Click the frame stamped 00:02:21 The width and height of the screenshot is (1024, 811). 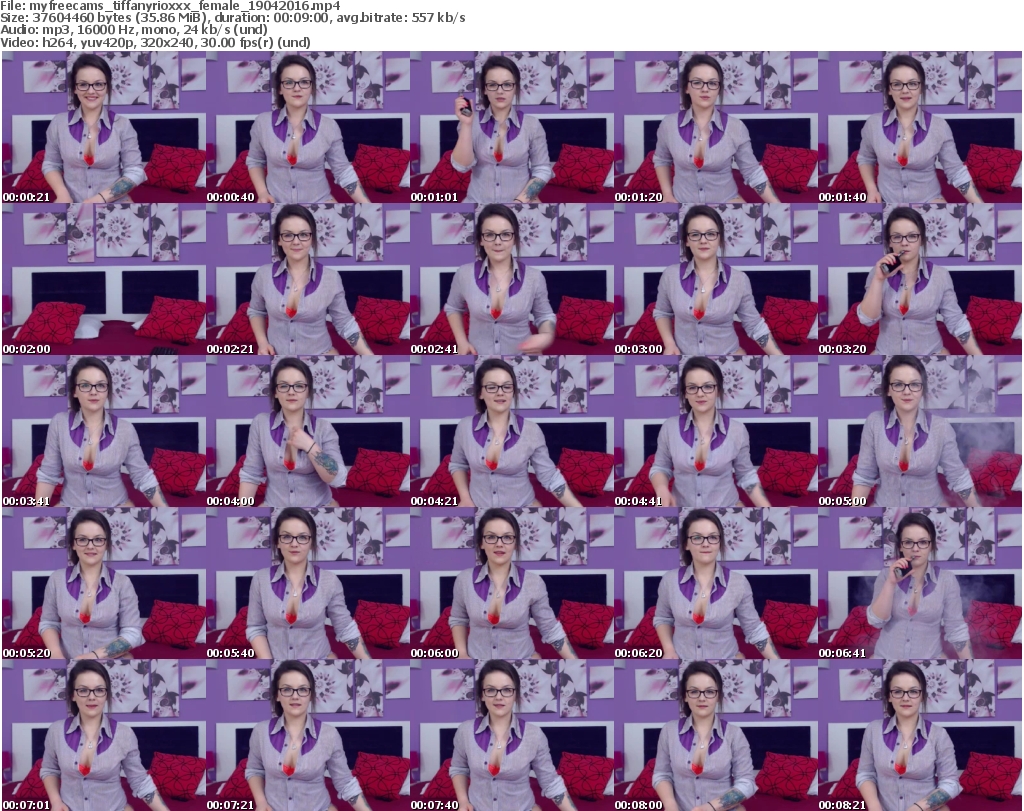point(308,279)
